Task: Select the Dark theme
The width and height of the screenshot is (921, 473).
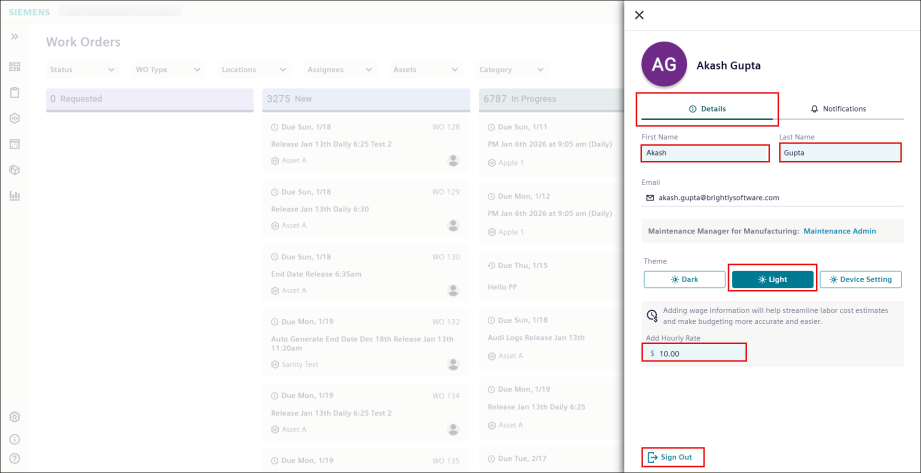Action: (684, 280)
